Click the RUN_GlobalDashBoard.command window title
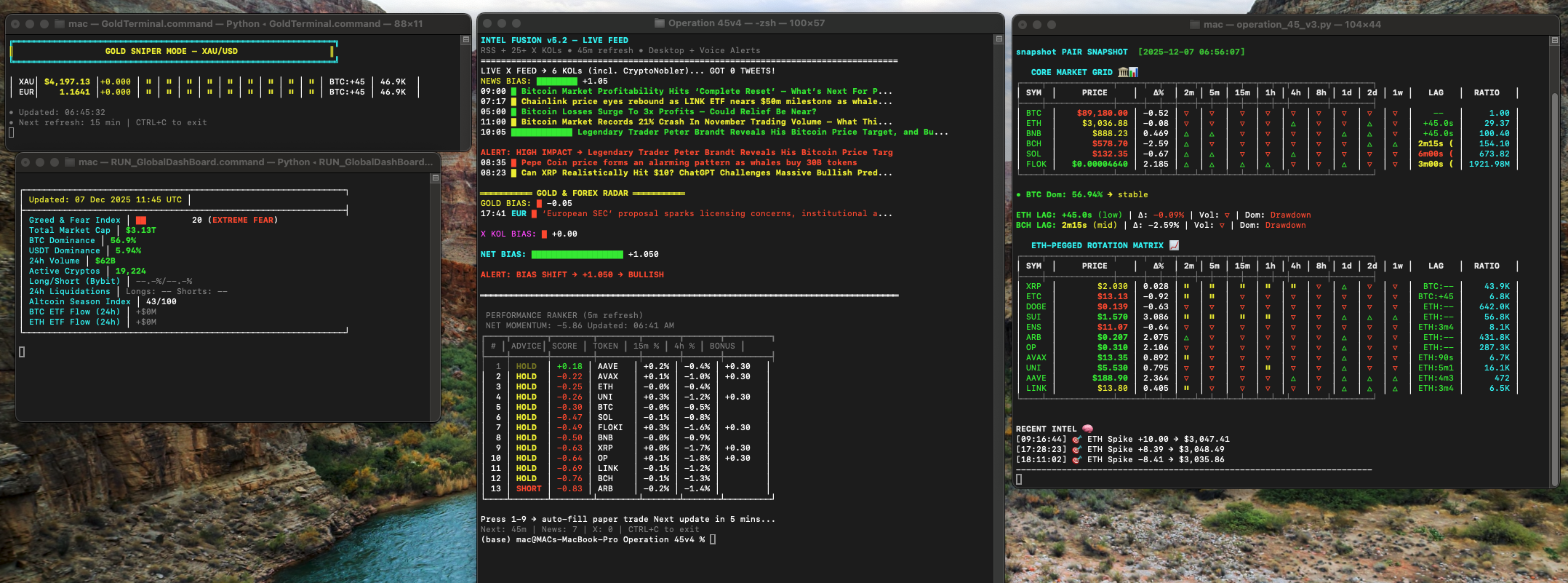This screenshot has height=583, width=1568. tap(255, 162)
